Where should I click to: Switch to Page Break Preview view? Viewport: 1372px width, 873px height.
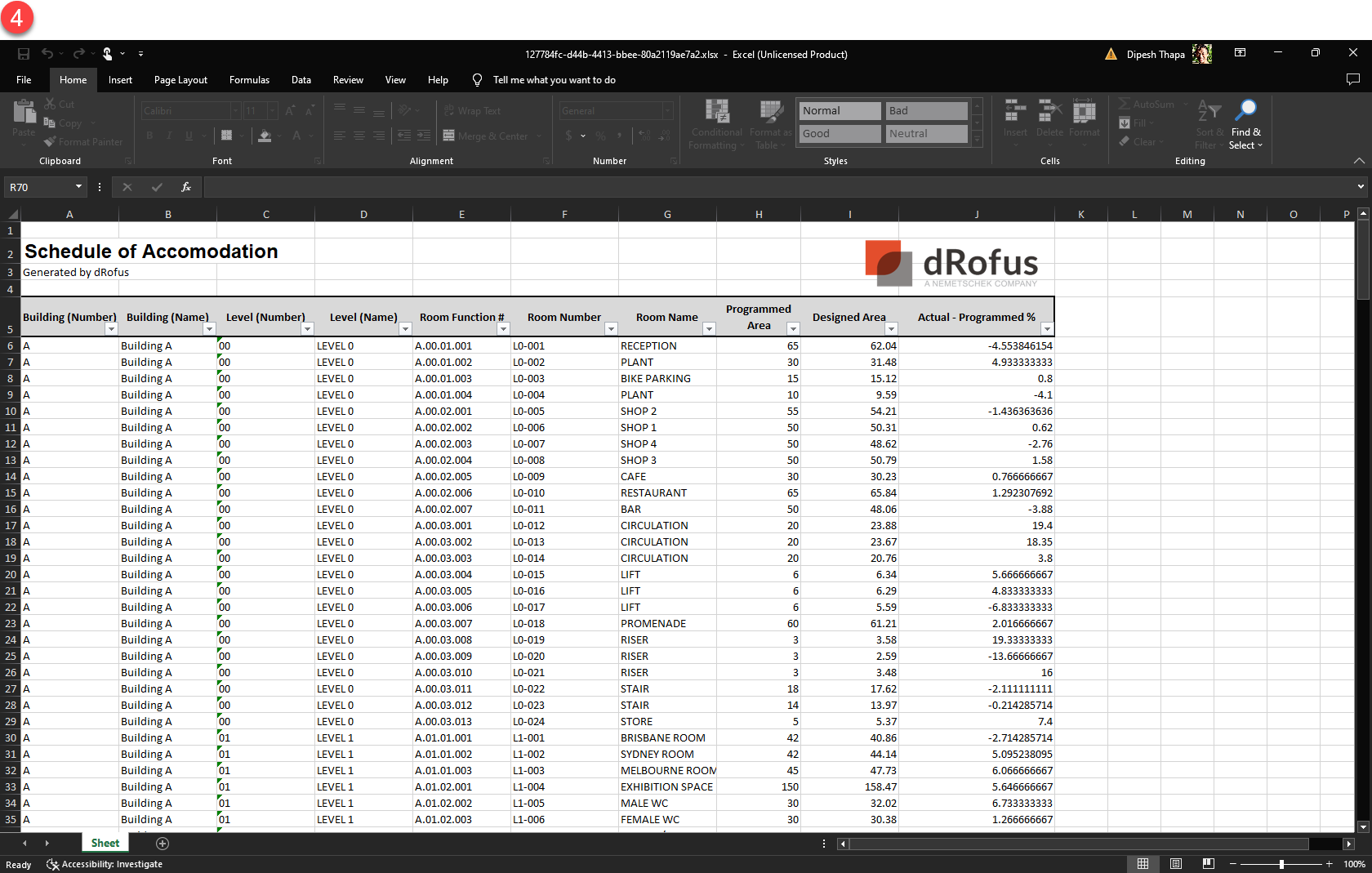(x=1209, y=864)
